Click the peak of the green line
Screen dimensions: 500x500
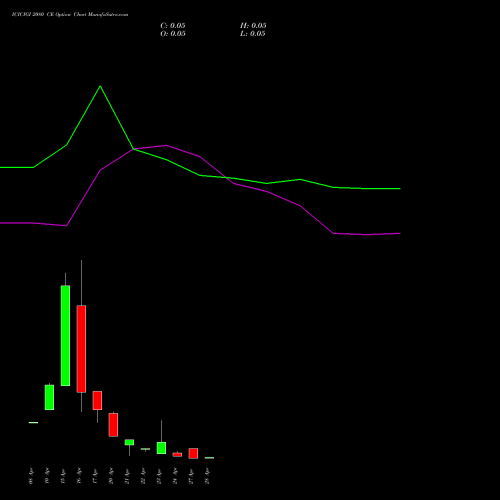tap(100, 86)
